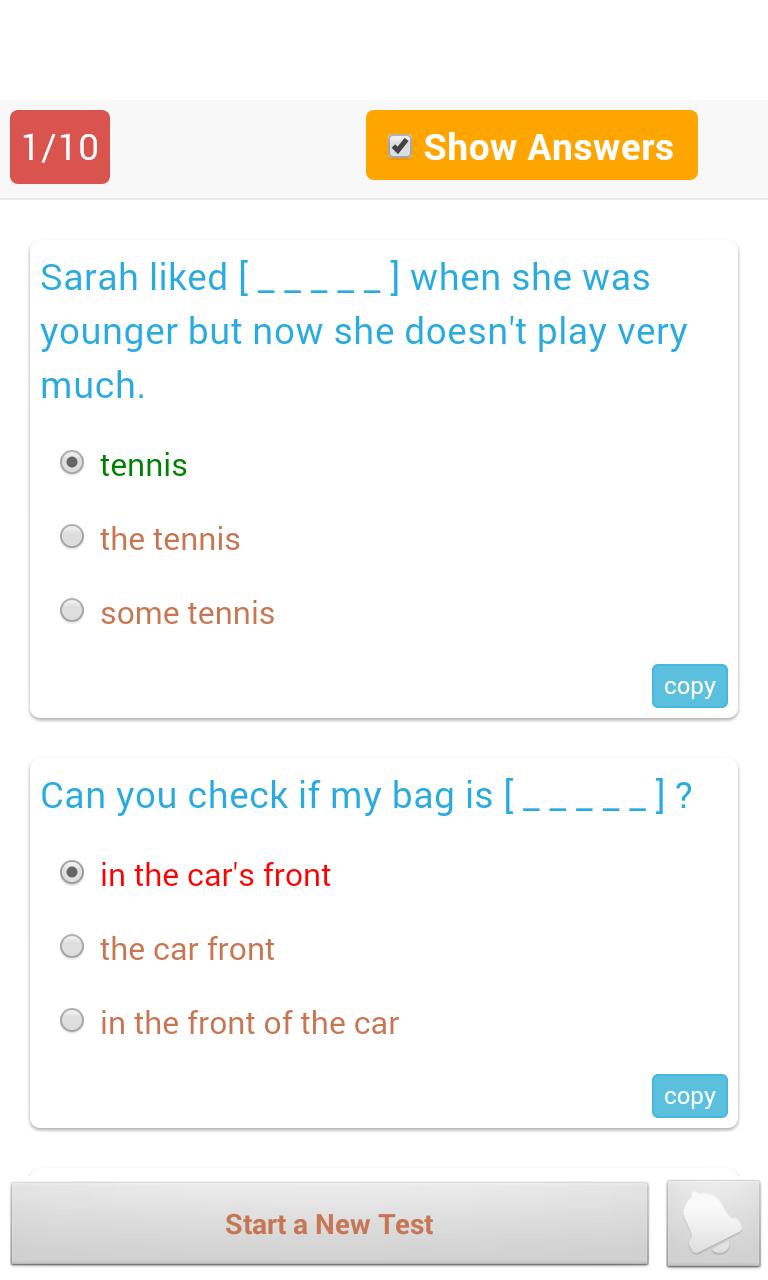Image resolution: width=768 pixels, height=1280 pixels.
Task: Choose 'in the front of the car'
Action: (71, 1020)
